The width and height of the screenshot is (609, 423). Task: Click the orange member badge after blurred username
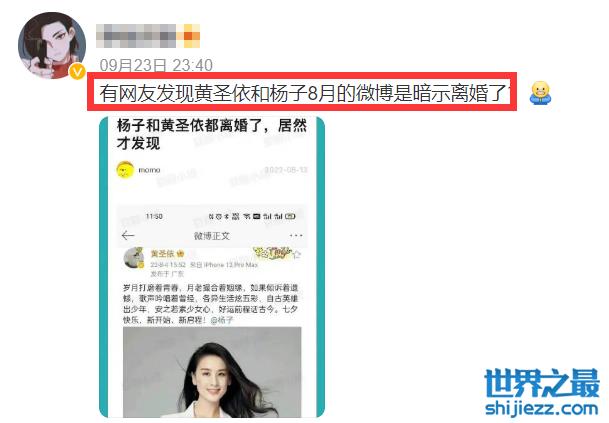click(x=188, y=36)
